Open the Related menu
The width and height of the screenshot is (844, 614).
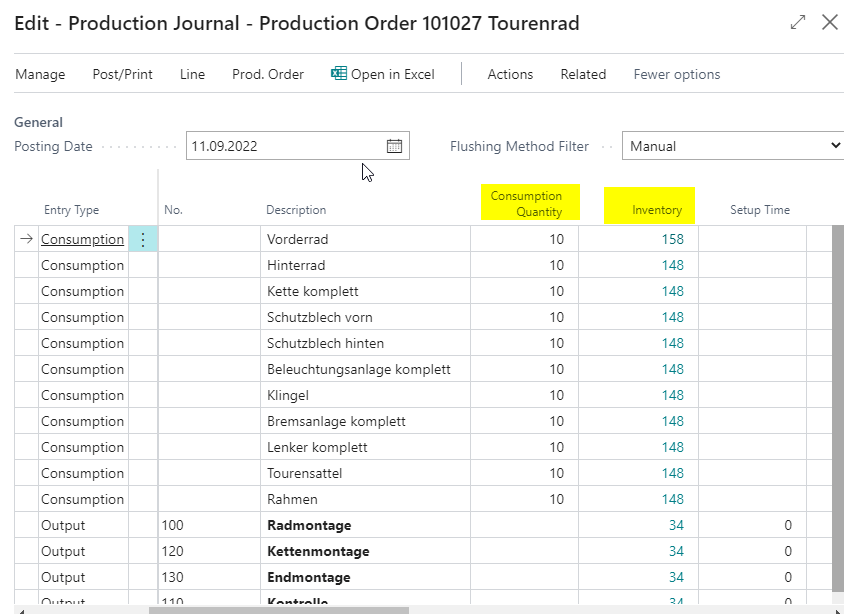click(x=583, y=74)
